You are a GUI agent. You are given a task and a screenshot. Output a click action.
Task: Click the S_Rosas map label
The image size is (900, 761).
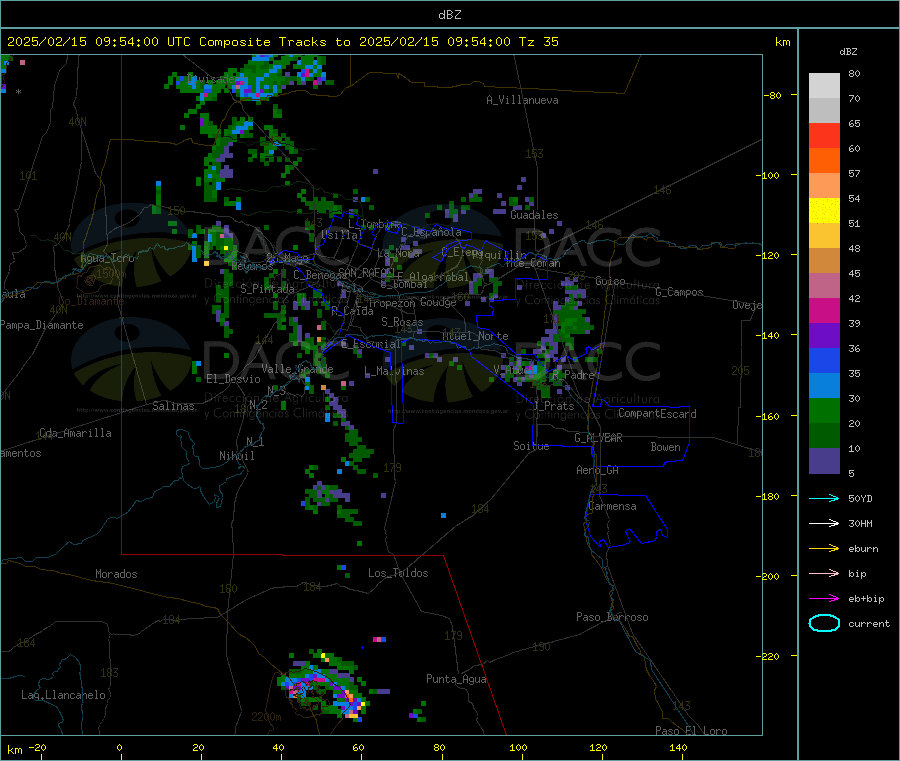click(402, 322)
